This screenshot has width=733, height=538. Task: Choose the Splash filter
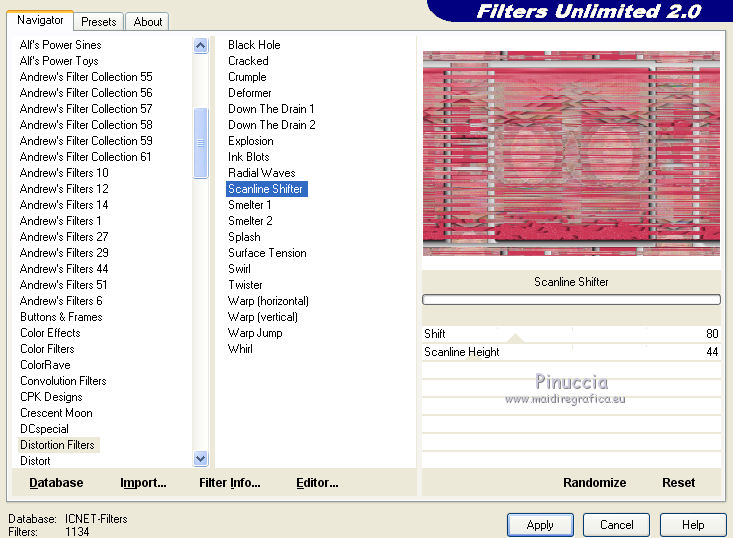(x=244, y=237)
